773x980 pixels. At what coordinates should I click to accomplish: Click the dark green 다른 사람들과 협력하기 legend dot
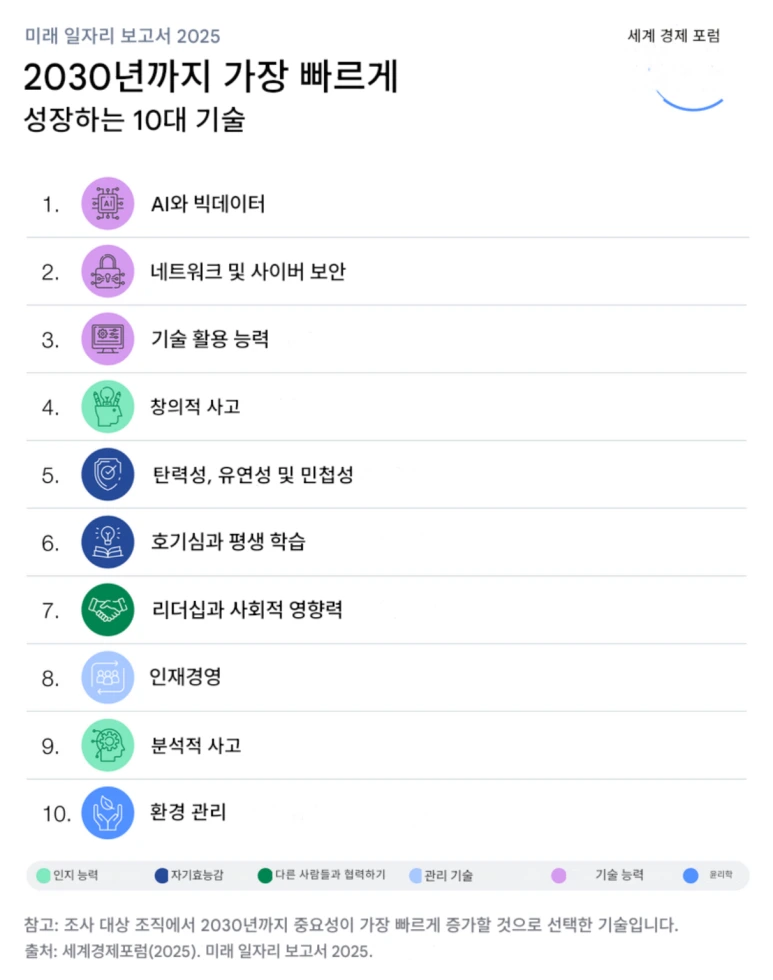[x=265, y=875]
